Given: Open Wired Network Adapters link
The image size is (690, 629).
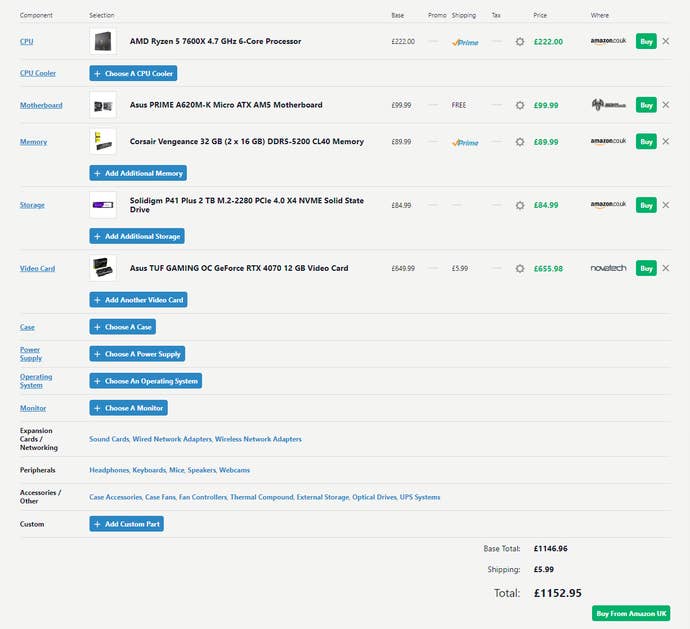Looking at the screenshot, I should click(x=172, y=439).
